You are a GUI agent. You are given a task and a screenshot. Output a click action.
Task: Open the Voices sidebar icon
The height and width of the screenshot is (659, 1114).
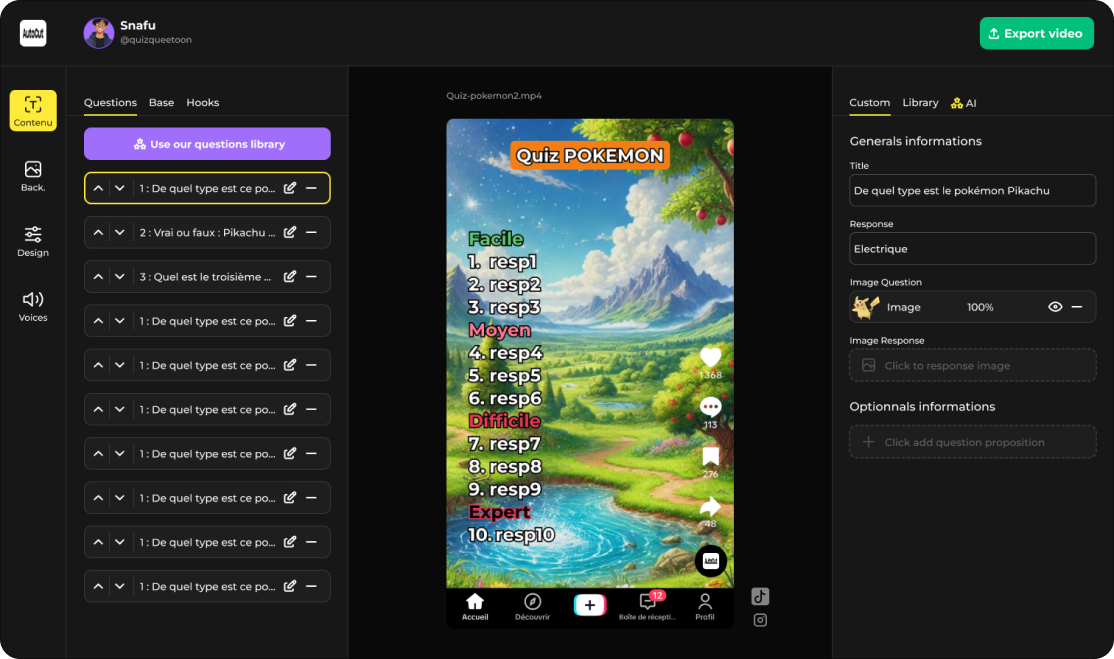tap(33, 306)
